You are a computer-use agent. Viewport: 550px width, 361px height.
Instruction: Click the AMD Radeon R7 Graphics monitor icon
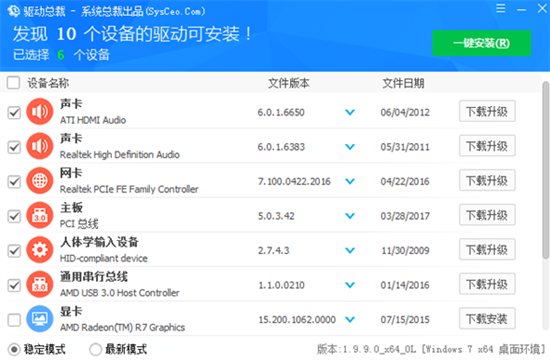[40, 319]
